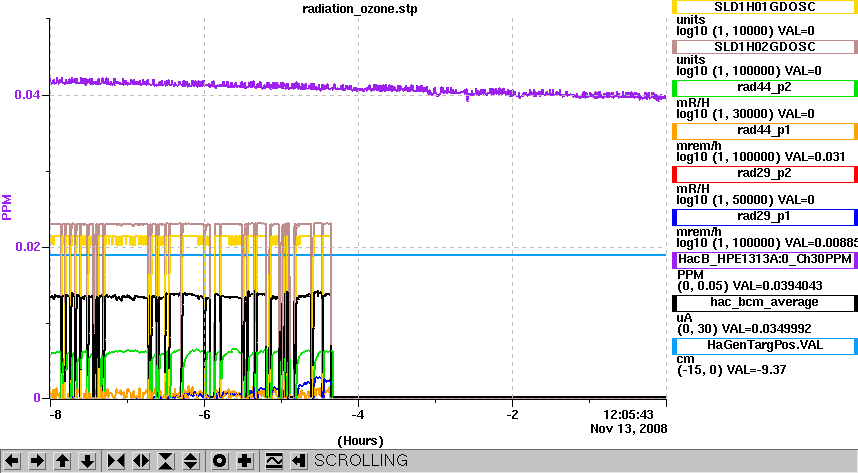Select the rad44_p2 green legend entry
Screen dimensions: 858x473
click(x=764, y=88)
